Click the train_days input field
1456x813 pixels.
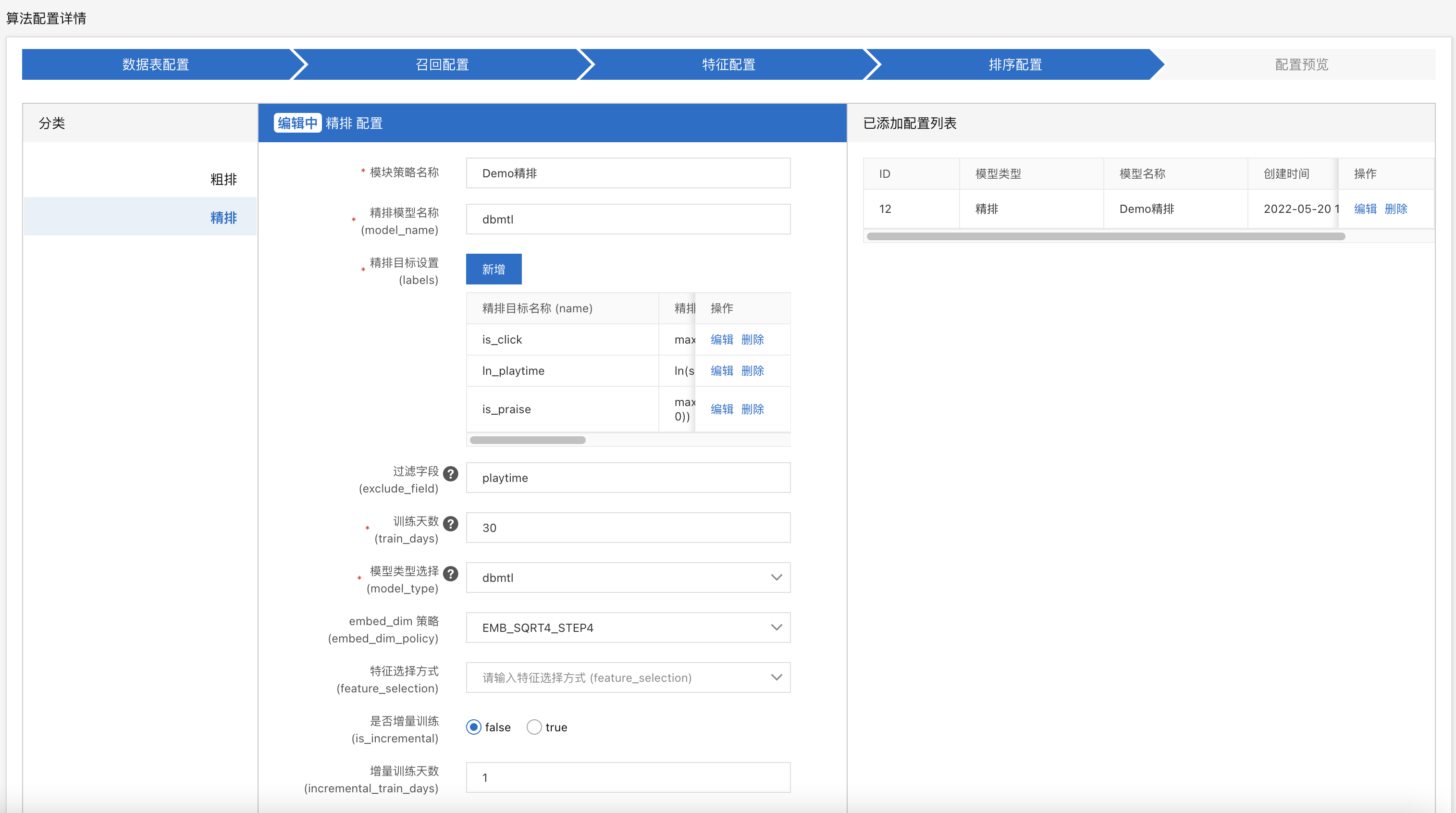[x=628, y=528]
